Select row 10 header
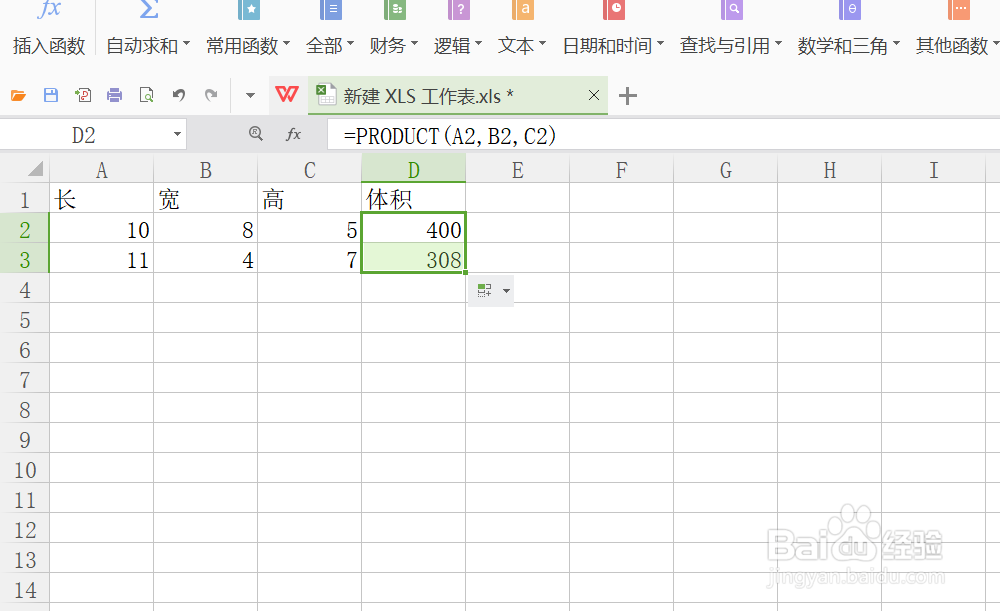 24,470
